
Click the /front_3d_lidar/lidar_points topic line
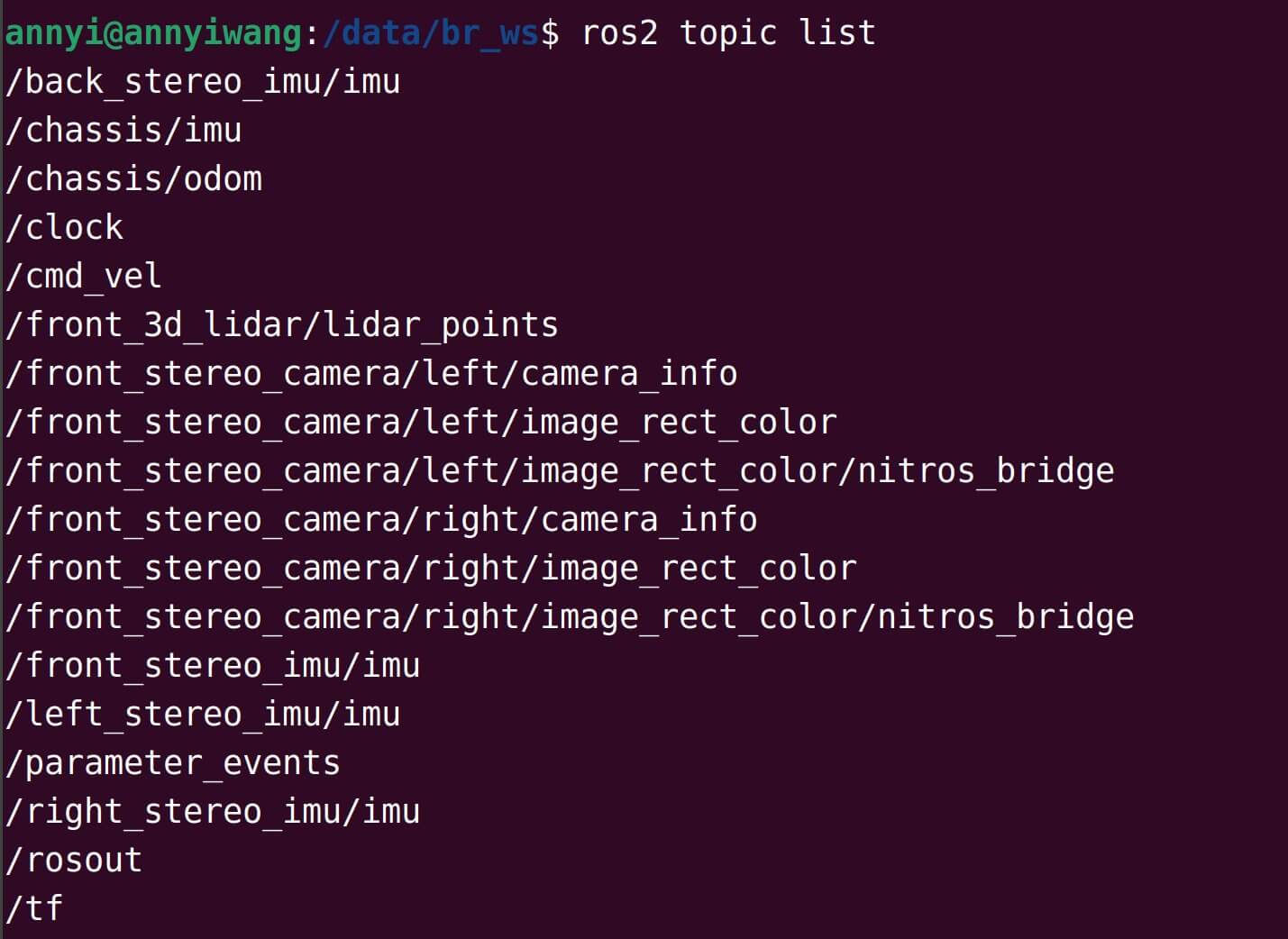click(x=281, y=325)
